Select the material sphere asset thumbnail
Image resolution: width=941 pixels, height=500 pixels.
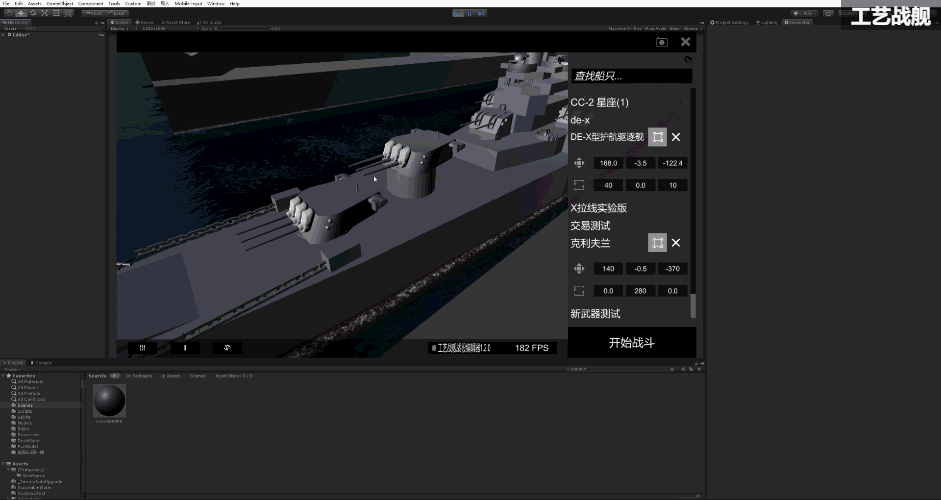tap(109, 402)
